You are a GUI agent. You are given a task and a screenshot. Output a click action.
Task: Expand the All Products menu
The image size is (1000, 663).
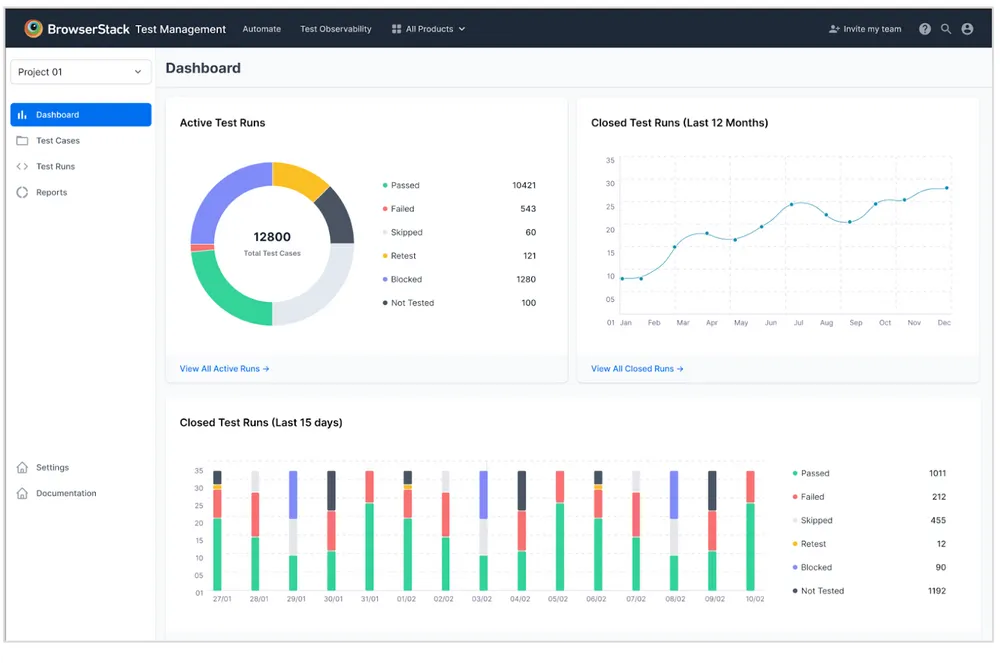[428, 29]
